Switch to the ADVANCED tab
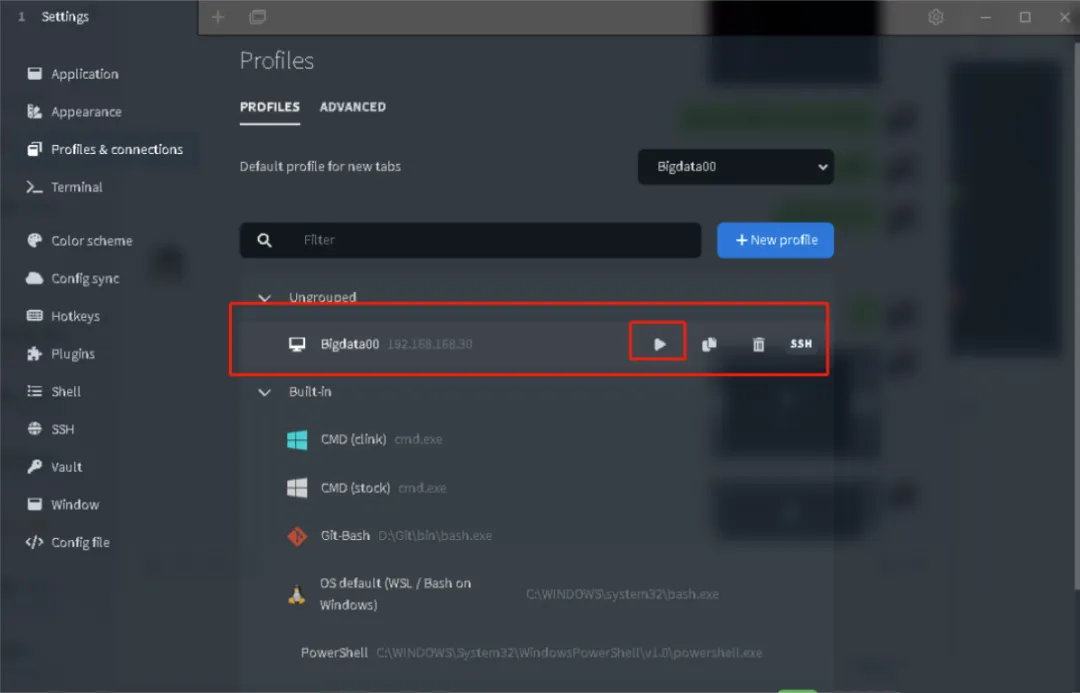Viewport: 1080px width, 693px height. (x=353, y=107)
